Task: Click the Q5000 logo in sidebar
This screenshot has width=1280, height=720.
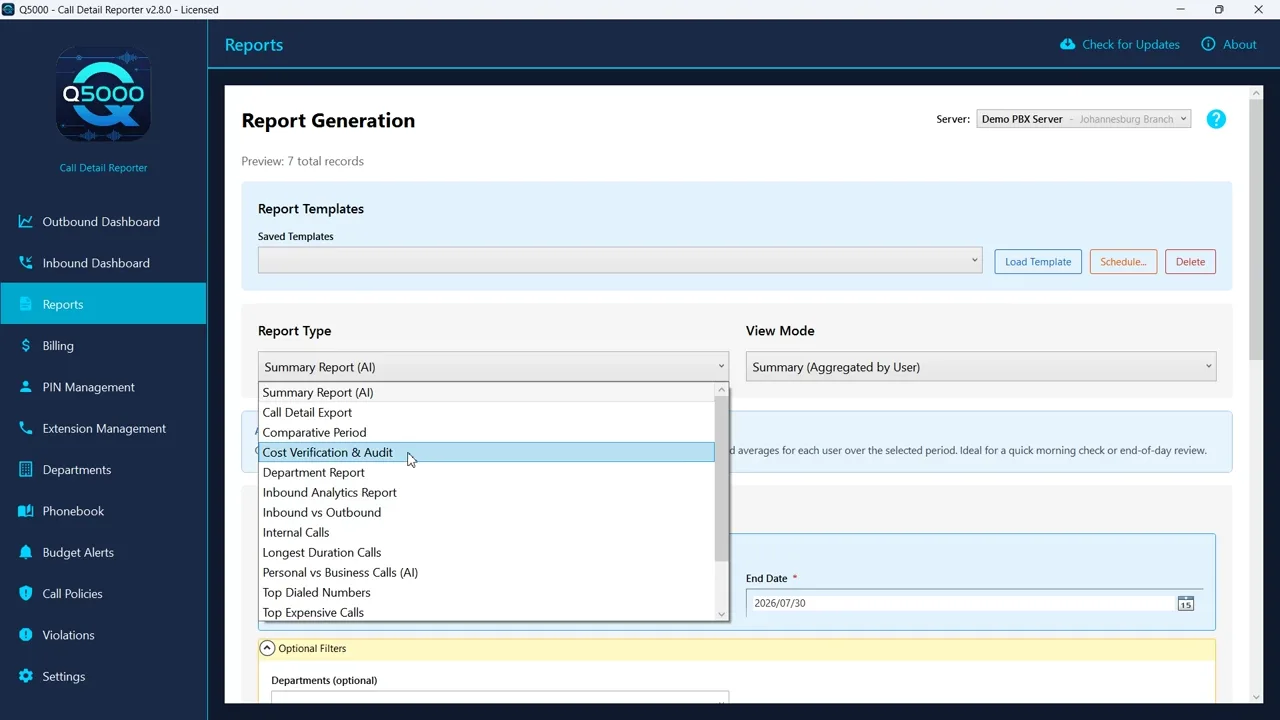Action: click(103, 93)
